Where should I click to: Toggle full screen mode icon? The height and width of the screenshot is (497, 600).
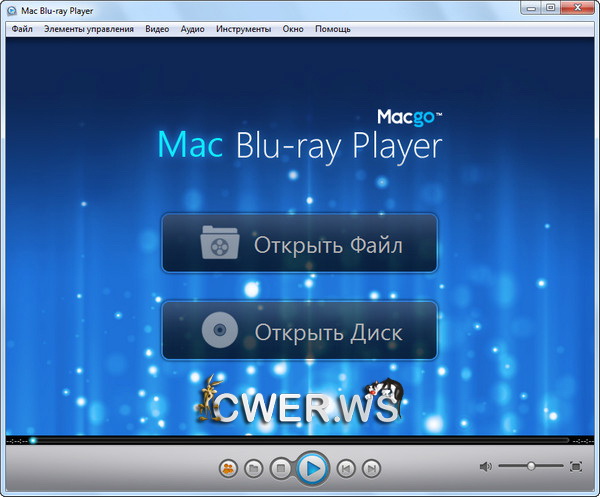click(x=575, y=466)
